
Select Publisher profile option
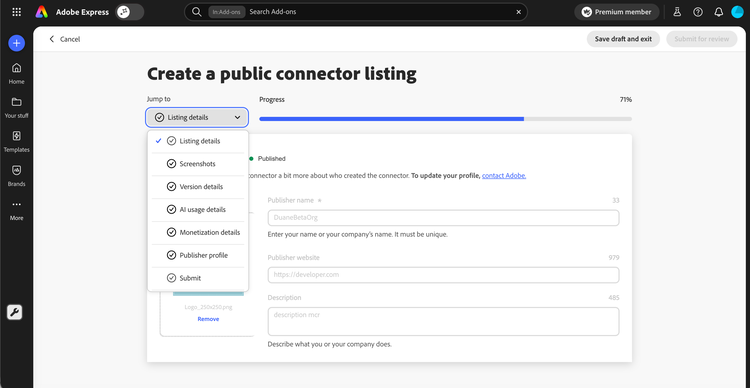[198, 255]
